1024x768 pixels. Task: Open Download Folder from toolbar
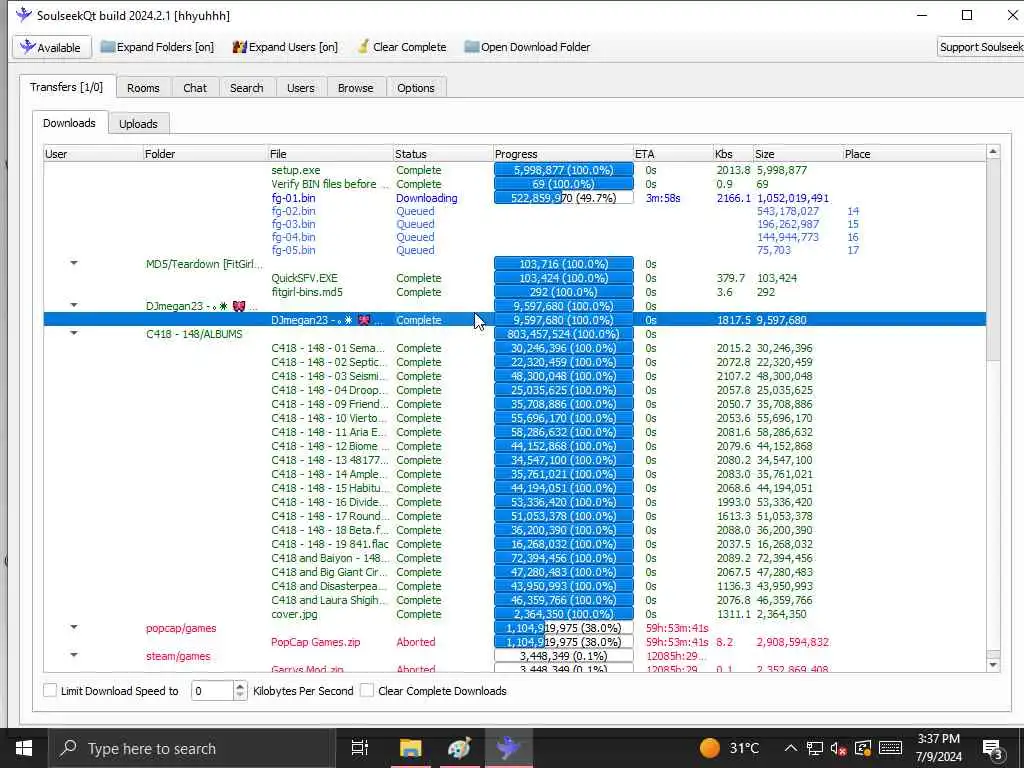click(527, 47)
